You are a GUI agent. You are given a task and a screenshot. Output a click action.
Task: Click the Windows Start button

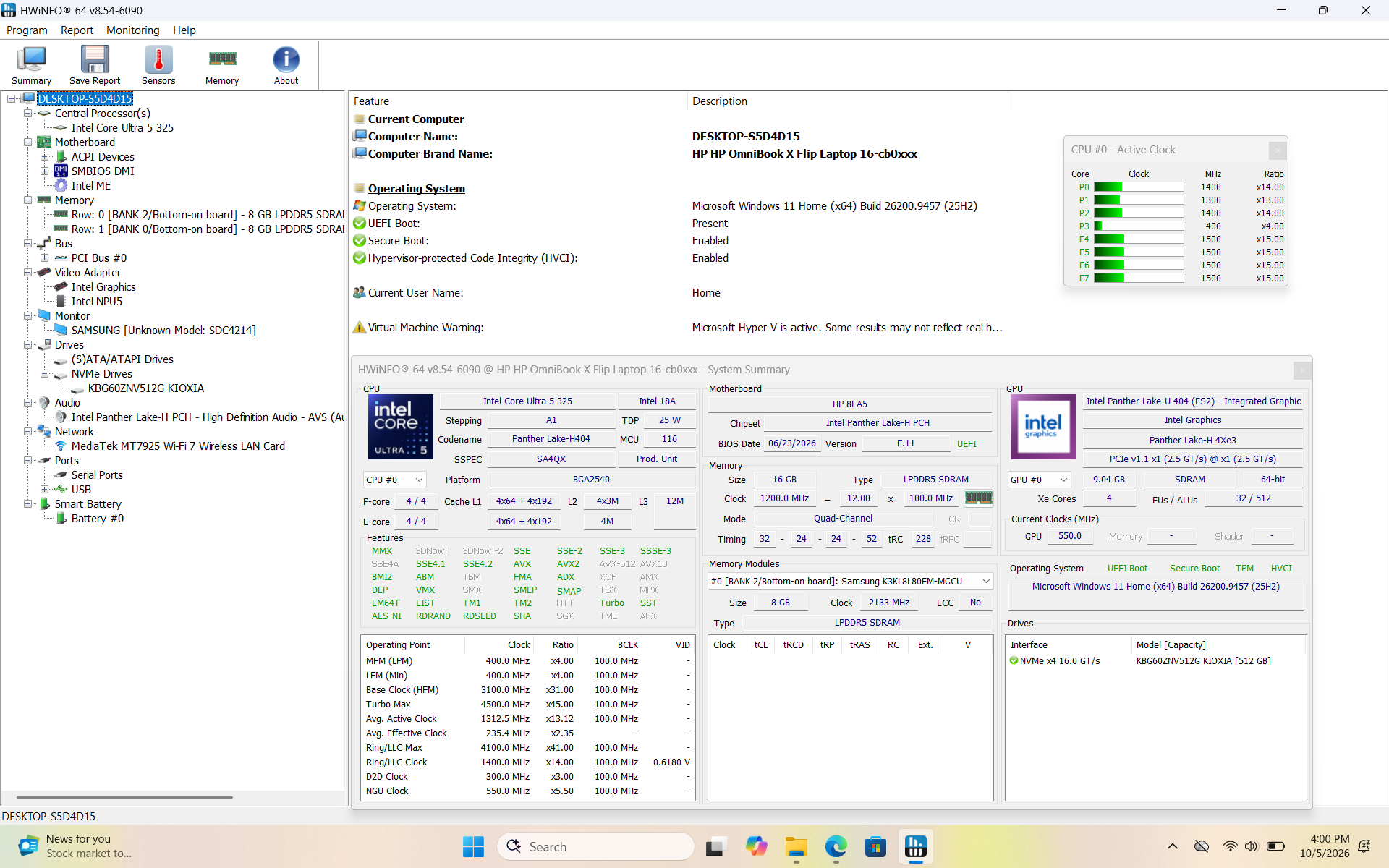473,846
